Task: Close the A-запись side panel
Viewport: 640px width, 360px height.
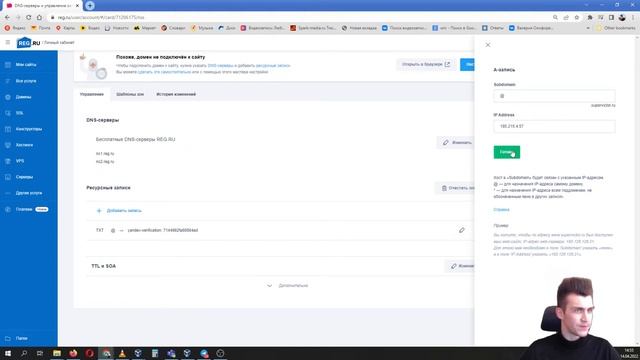Action: click(x=488, y=45)
